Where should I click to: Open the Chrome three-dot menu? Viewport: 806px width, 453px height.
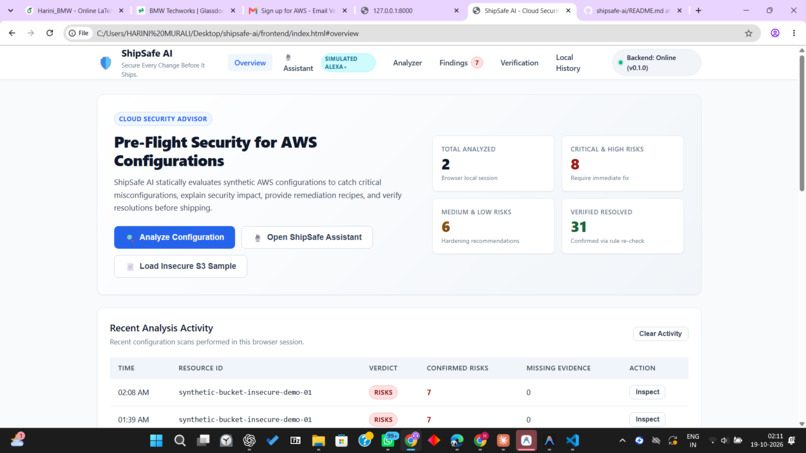794,33
